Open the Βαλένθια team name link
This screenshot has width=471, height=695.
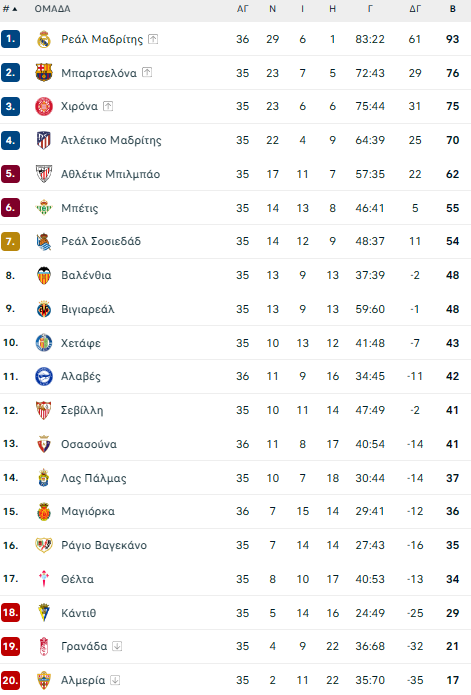click(x=86, y=275)
